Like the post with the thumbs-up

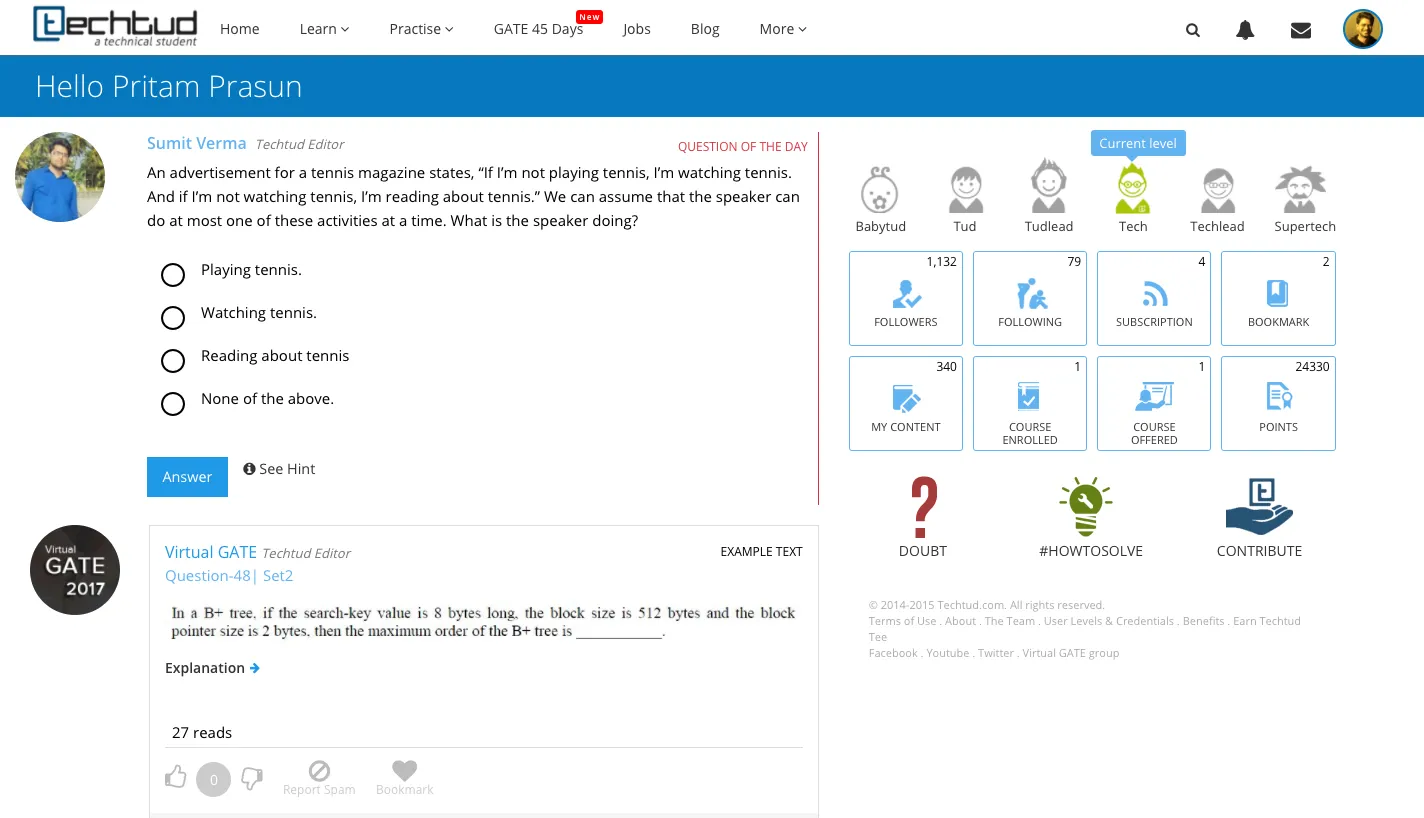176,777
